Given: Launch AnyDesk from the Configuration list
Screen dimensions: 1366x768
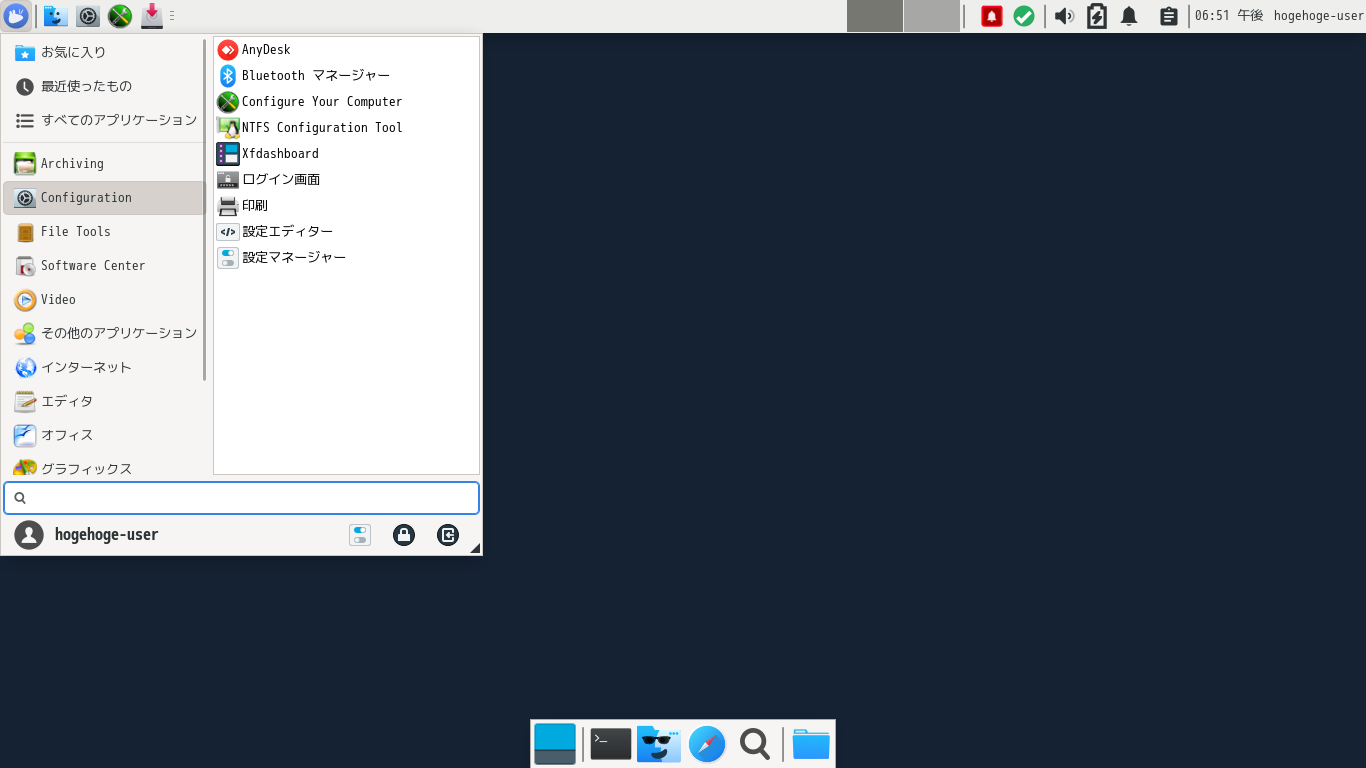Looking at the screenshot, I should click(x=346, y=49).
